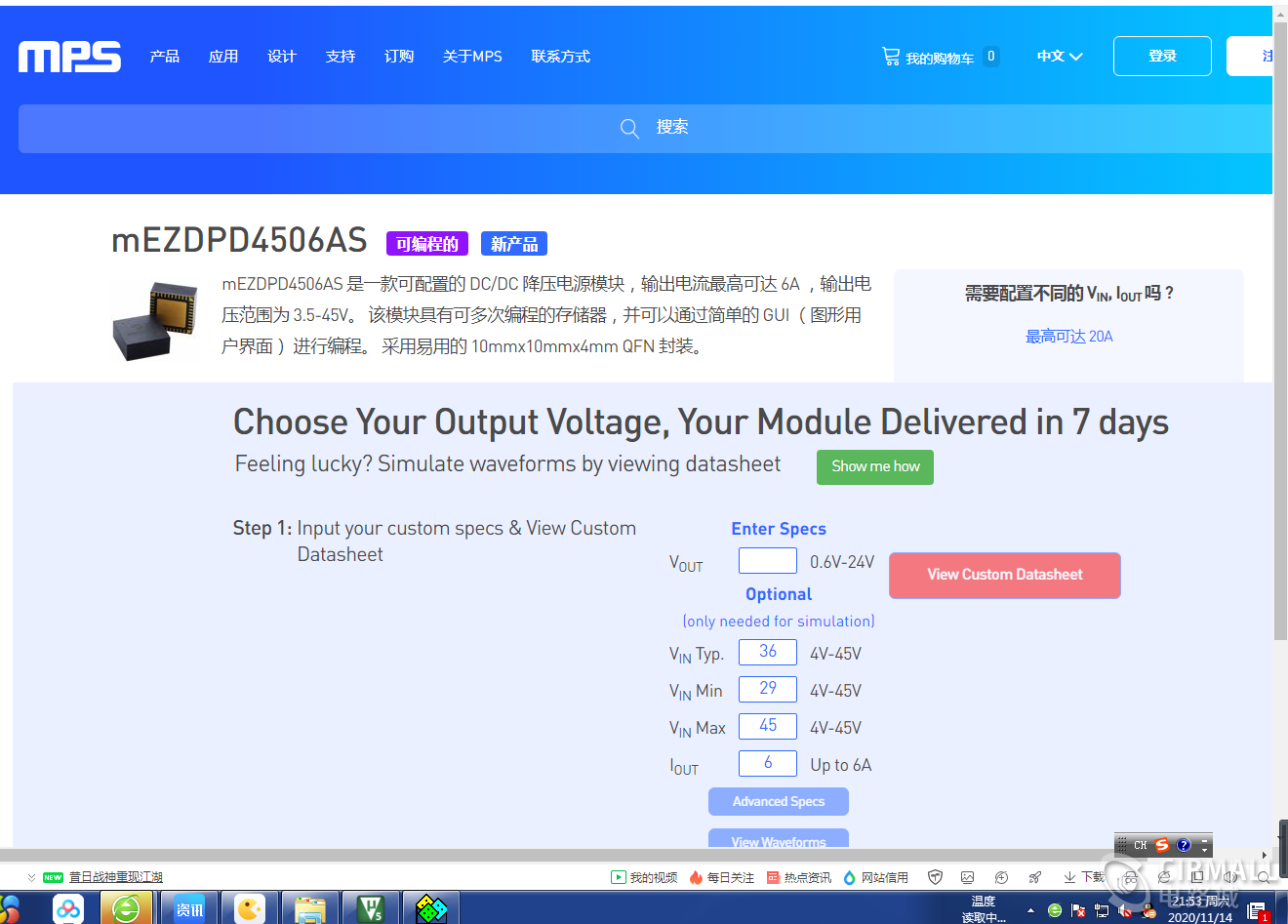Click the glasses icon in status bar
Screen dimensions: 1288x924
1131,877
